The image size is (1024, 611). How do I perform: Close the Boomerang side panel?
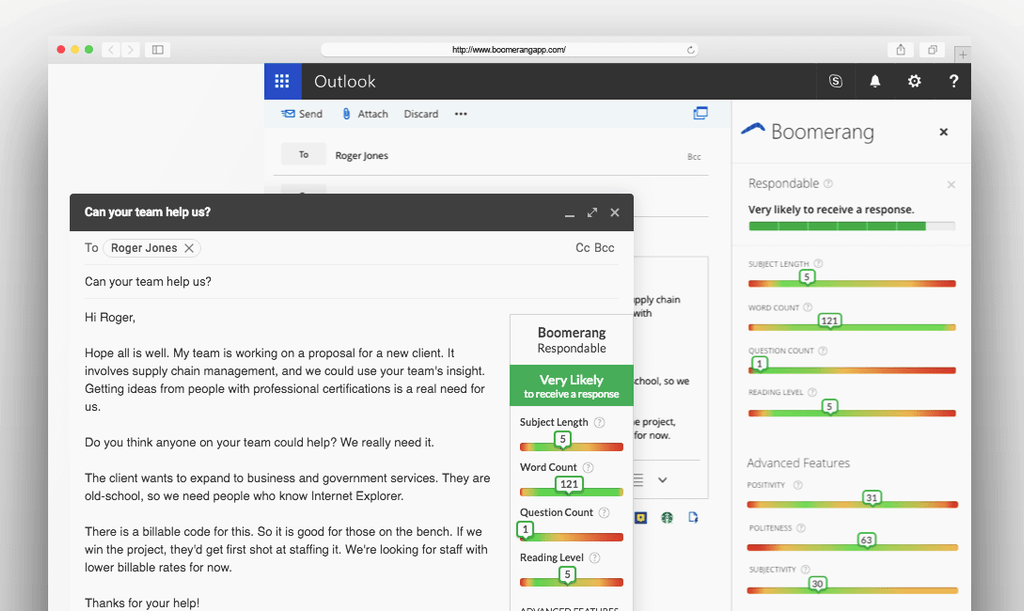943,132
